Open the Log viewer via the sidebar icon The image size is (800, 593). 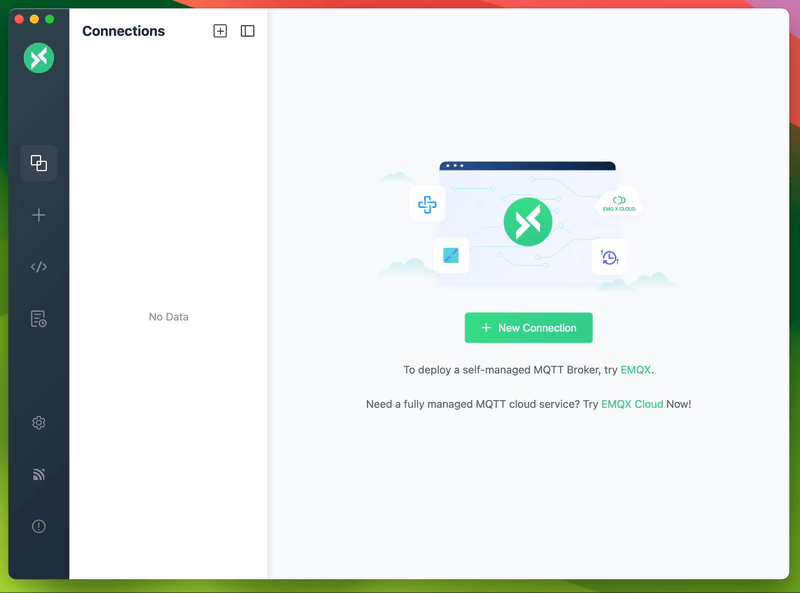click(x=38, y=318)
